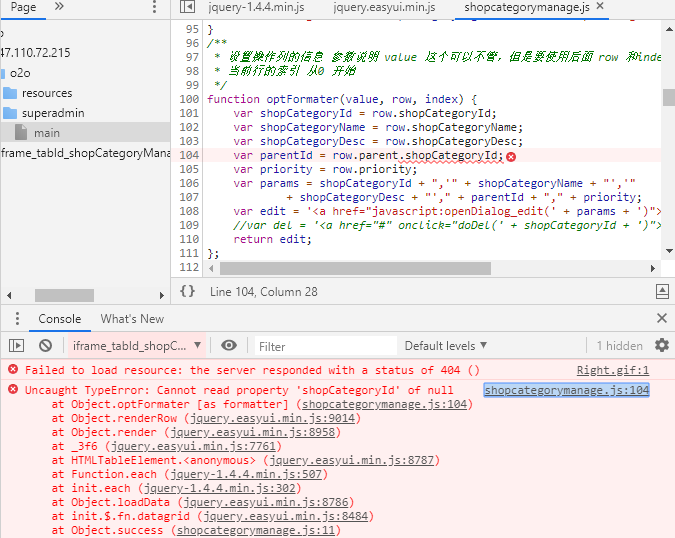Open jquery.easyui.min.js:8484 stack link
675x538 pixels.
pos(285,516)
